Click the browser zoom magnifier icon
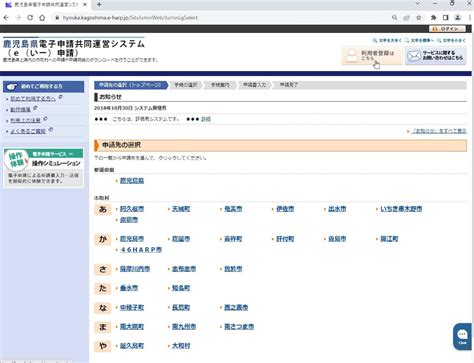Screen dimensions: 474x363 (395, 18)
